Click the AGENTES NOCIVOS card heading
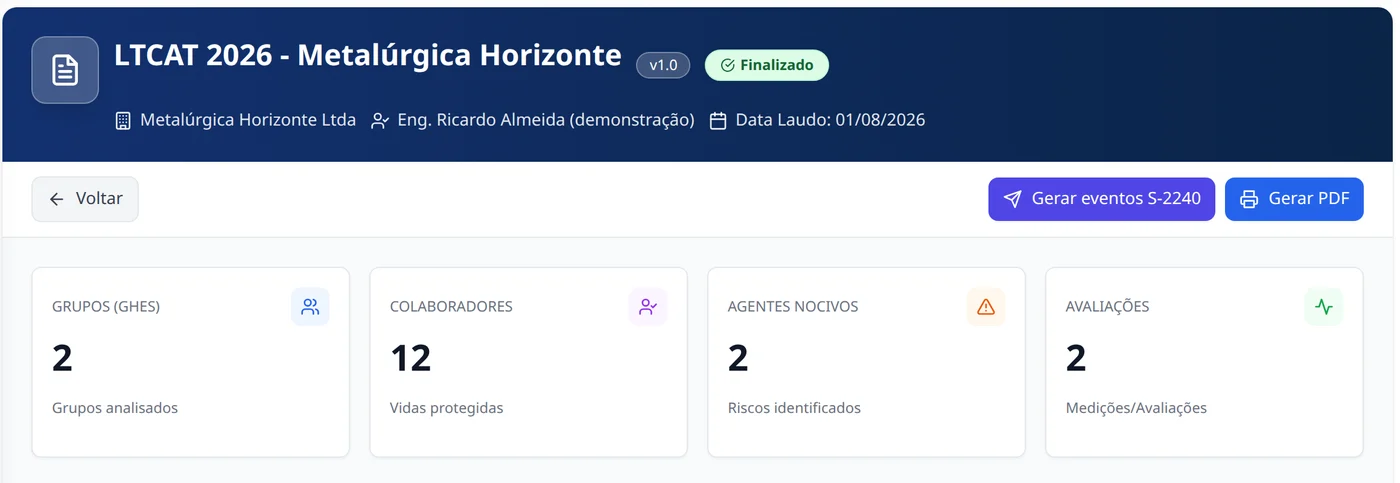The height and width of the screenshot is (483, 1400). [x=793, y=307]
